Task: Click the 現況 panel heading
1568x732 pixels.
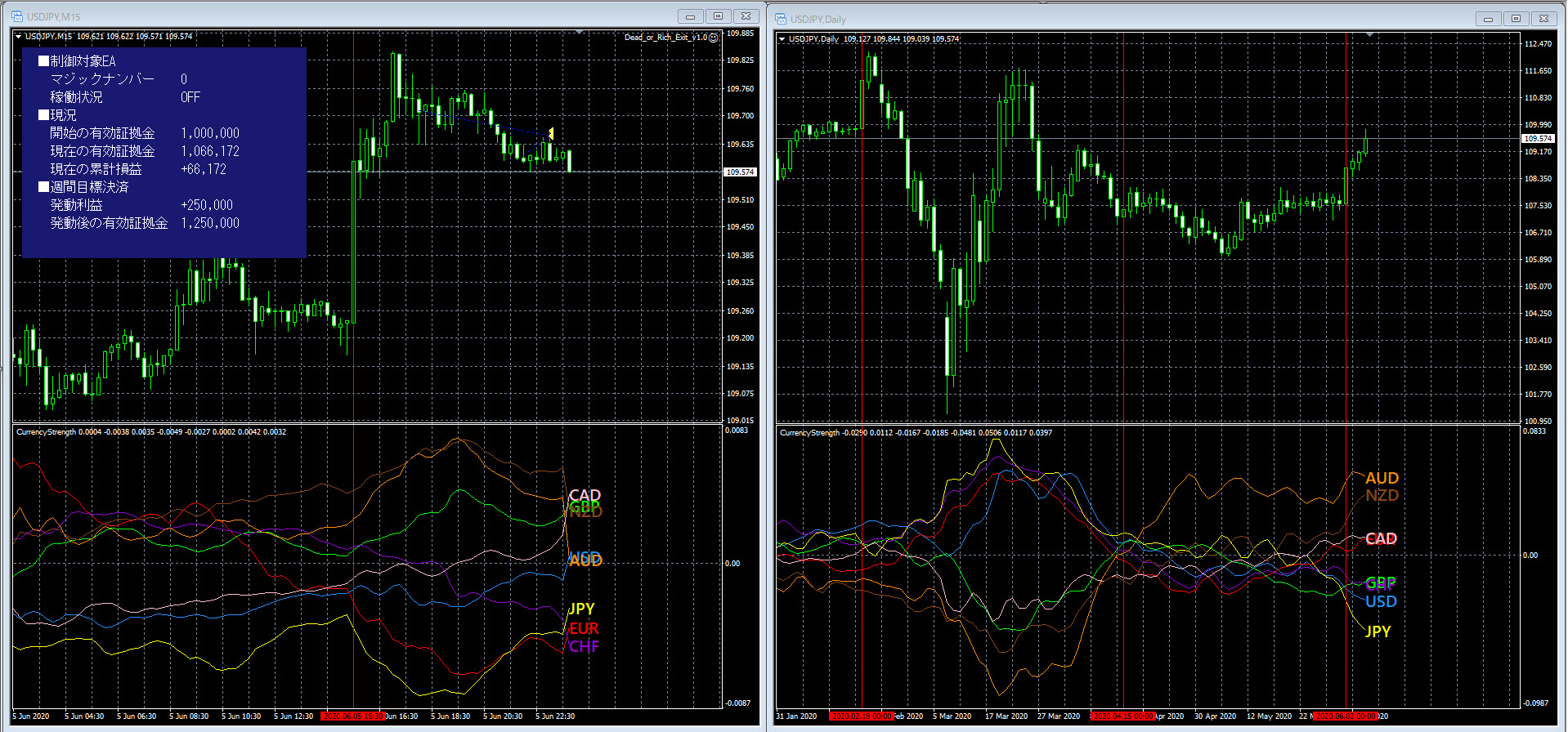Action: point(57,115)
